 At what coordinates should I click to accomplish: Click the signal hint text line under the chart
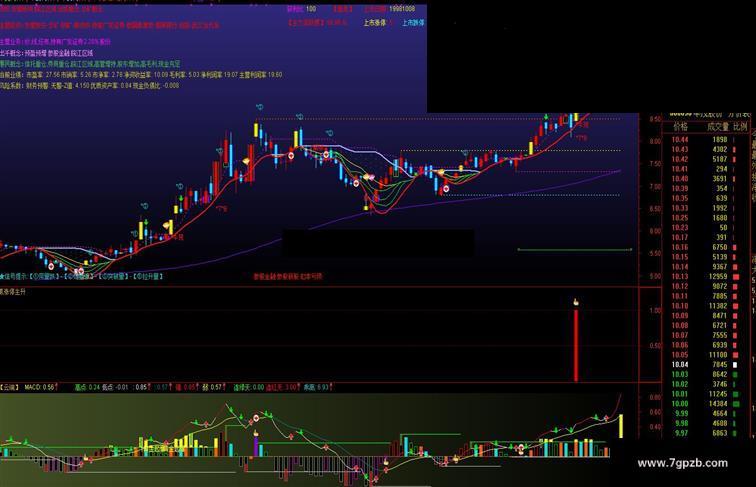coord(82,277)
